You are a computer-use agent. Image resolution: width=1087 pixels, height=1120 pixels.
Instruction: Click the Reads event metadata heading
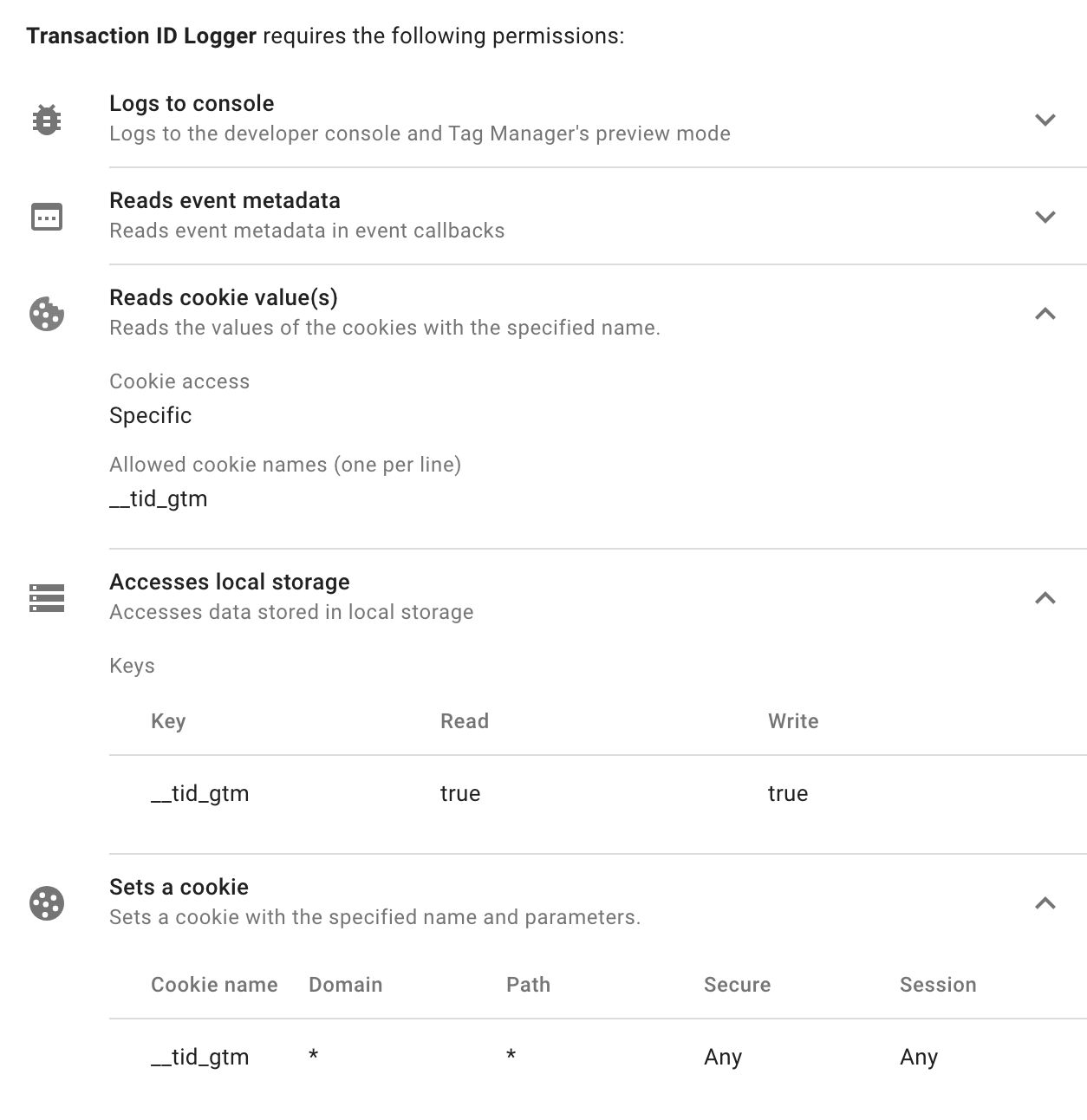click(225, 200)
